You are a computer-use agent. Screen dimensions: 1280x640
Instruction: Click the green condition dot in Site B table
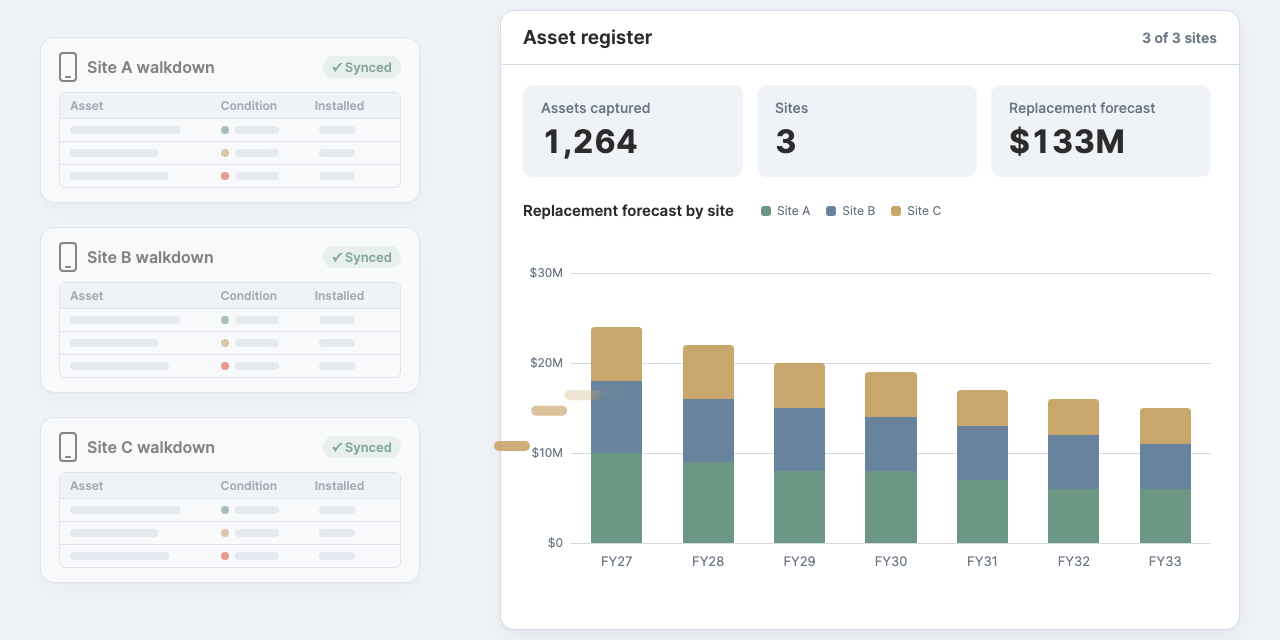point(225,320)
